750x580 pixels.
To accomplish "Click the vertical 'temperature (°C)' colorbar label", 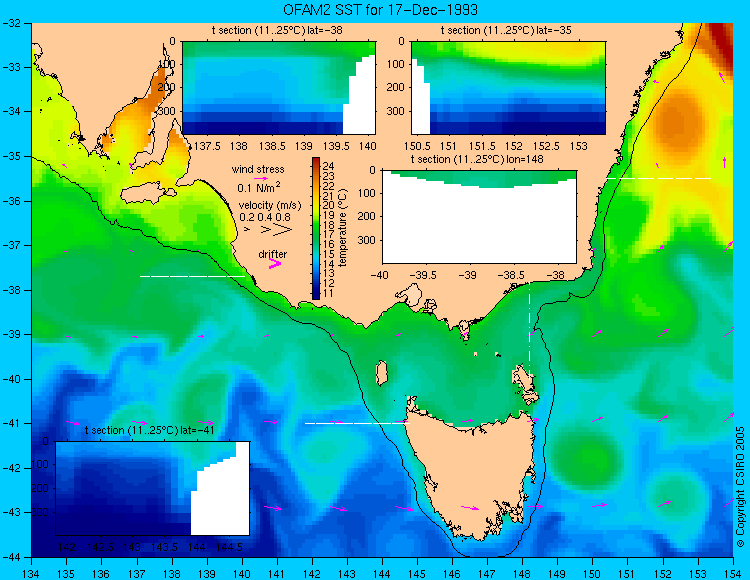I will point(342,227).
